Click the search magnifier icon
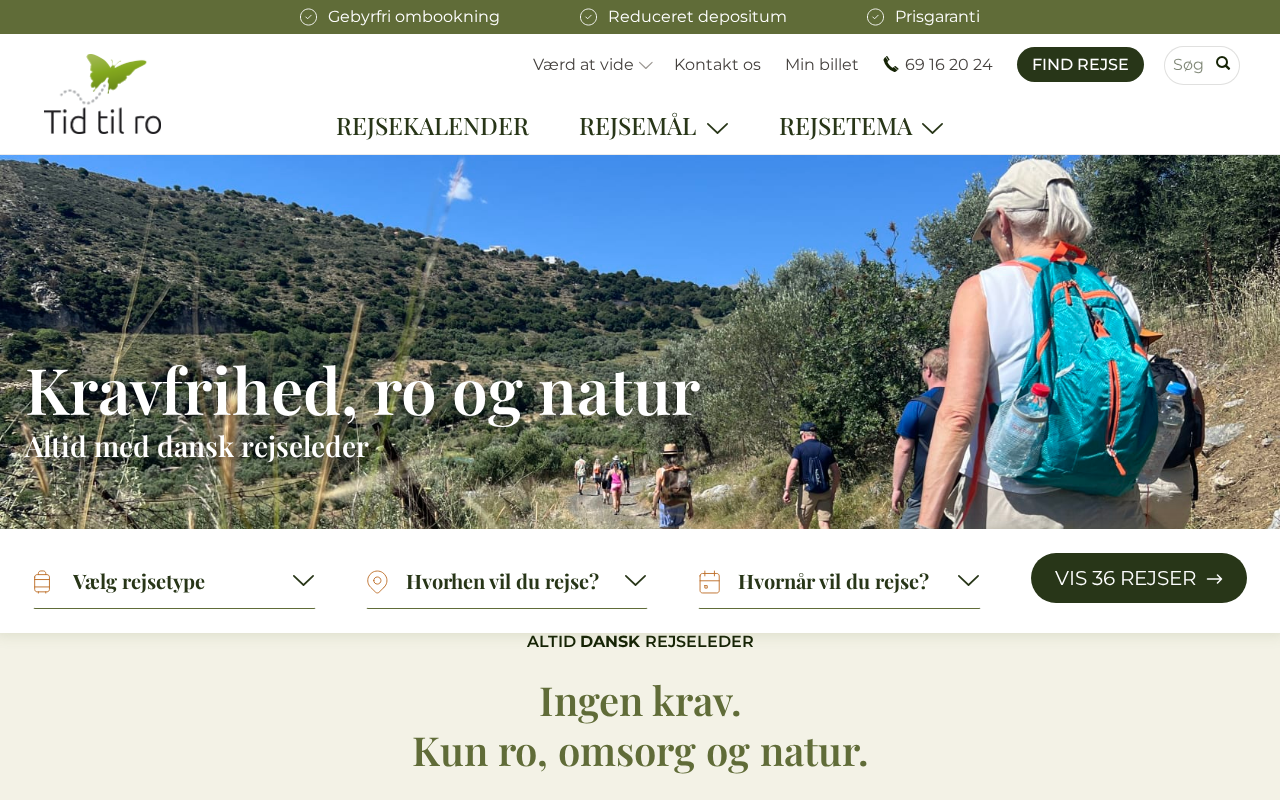Image resolution: width=1280 pixels, height=800 pixels. [1223, 64]
